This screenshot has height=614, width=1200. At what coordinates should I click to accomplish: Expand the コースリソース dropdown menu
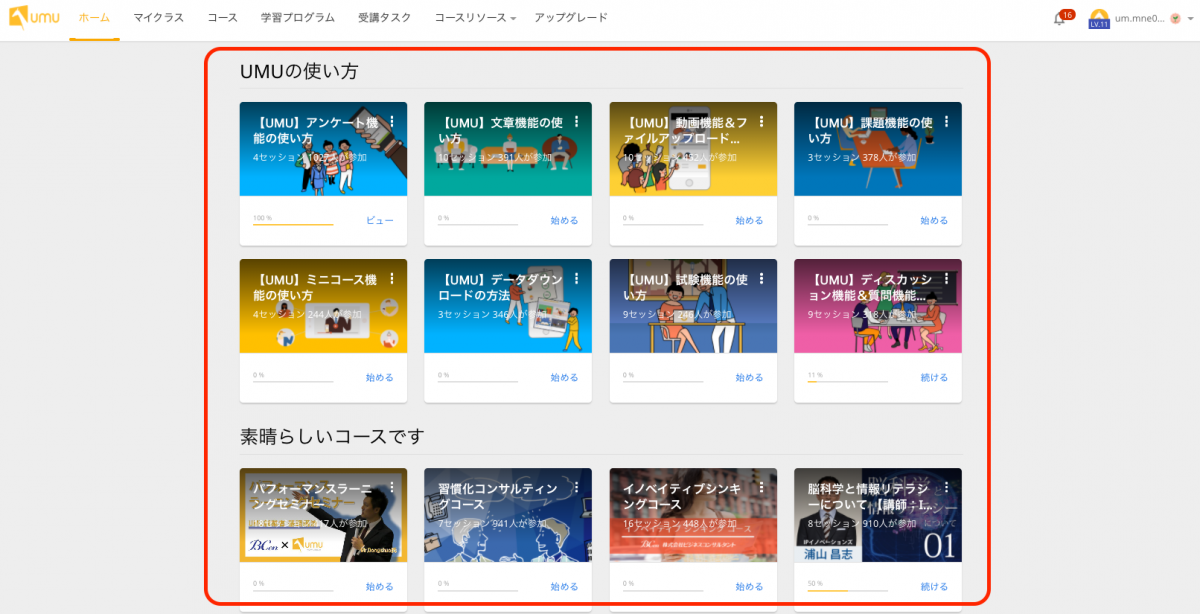[x=475, y=18]
